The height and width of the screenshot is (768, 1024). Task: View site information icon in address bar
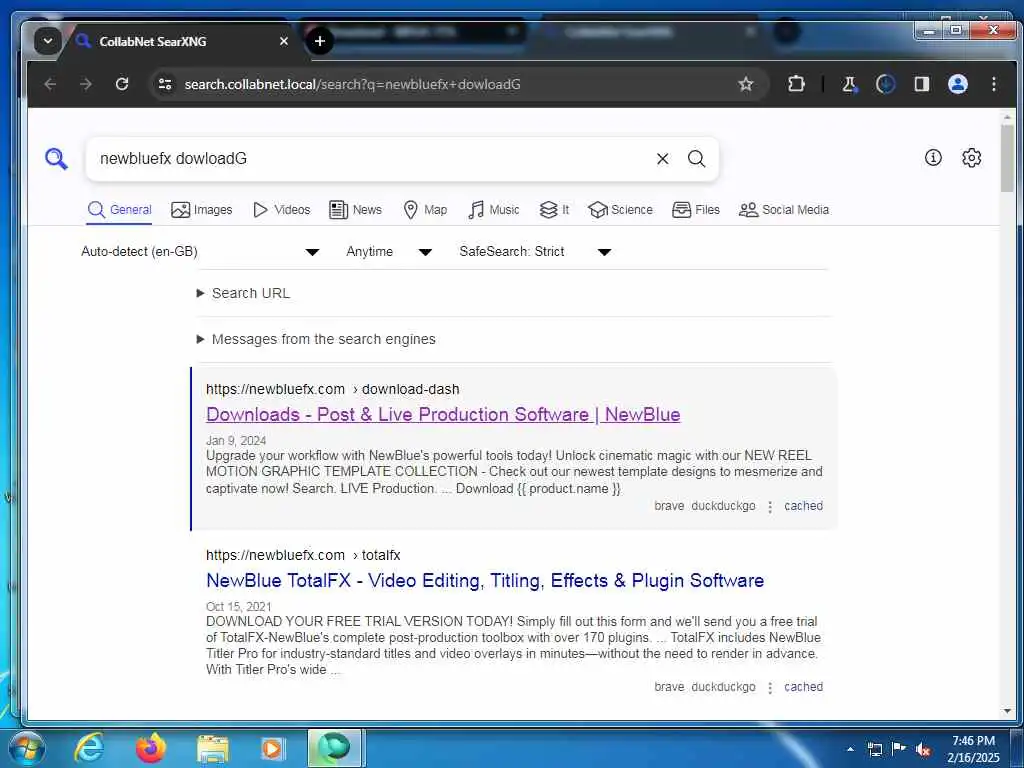tap(165, 84)
